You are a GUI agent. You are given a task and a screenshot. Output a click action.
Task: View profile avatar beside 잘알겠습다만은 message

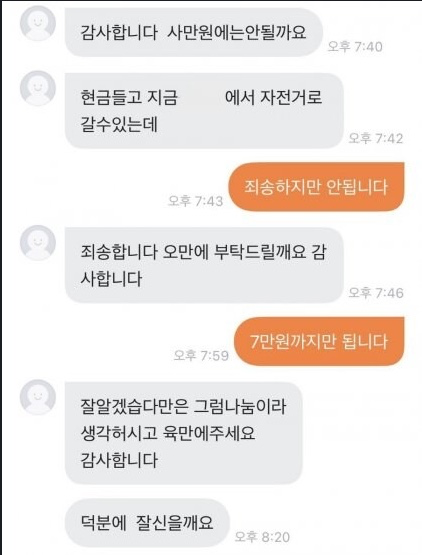coord(38,397)
